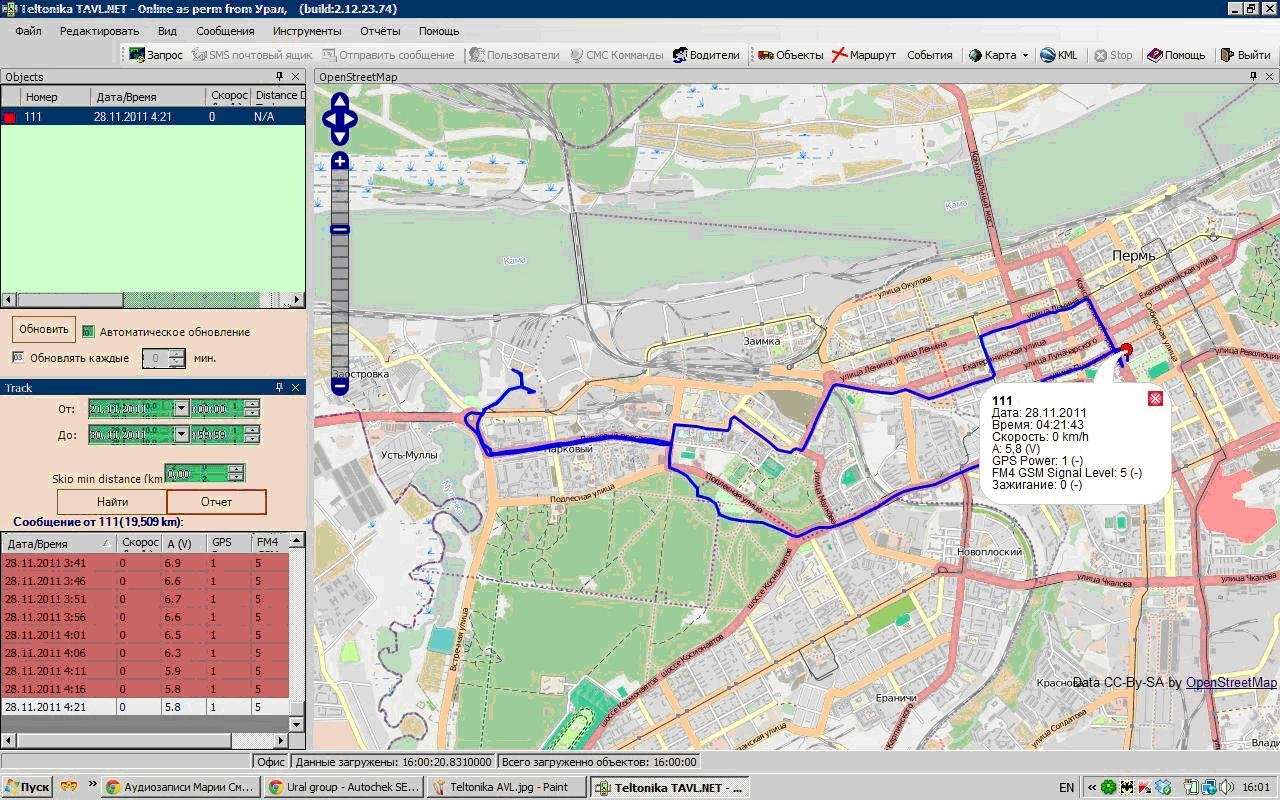Pan the map right arrow
Viewport: 1280px width, 800px height.
click(351, 119)
